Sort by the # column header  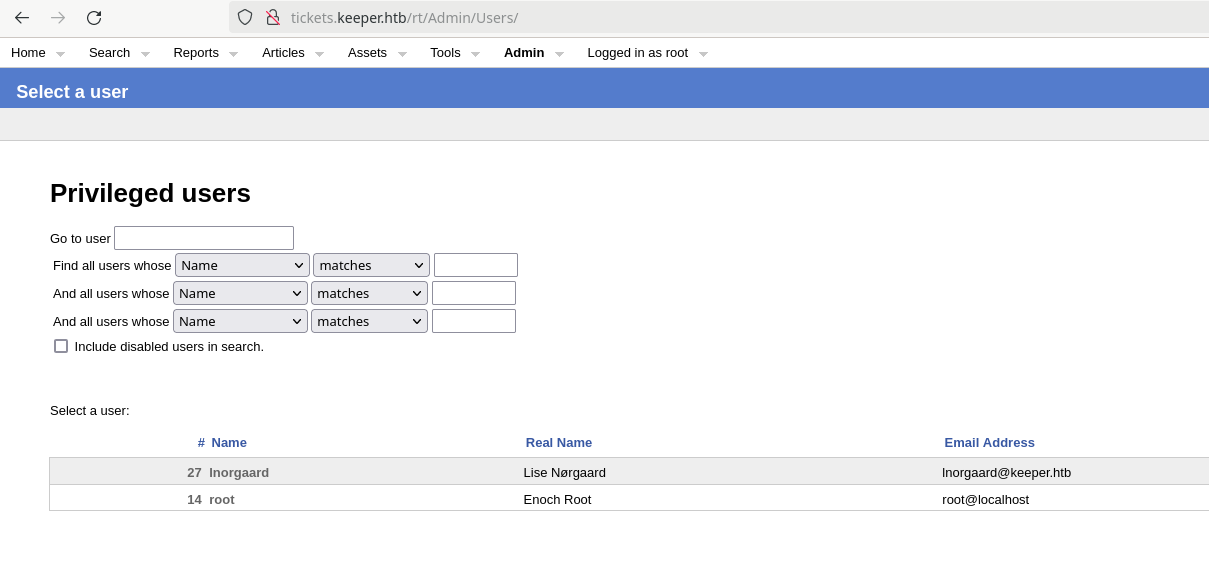pos(201,442)
